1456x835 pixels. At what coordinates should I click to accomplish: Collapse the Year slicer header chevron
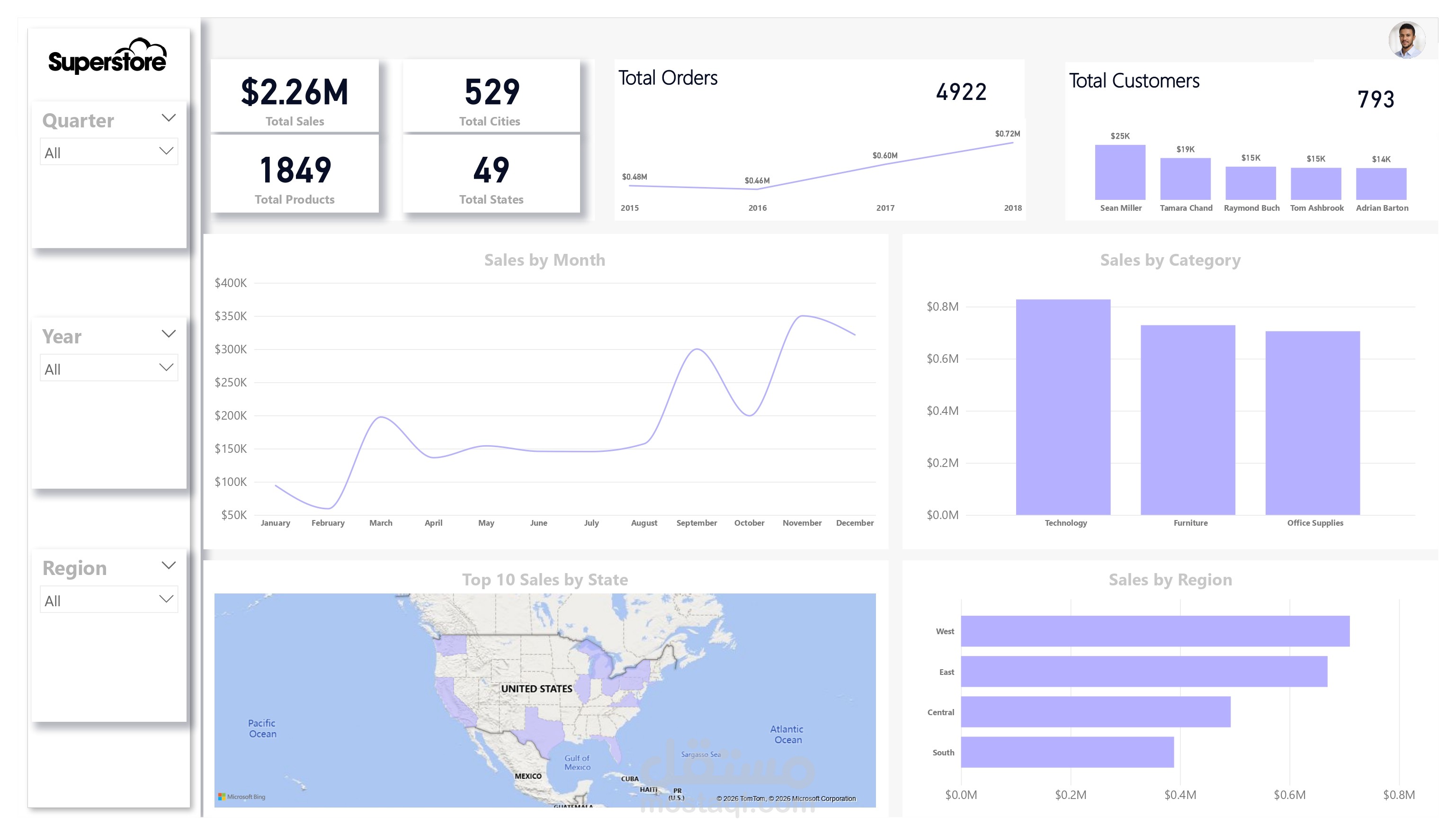[168, 334]
